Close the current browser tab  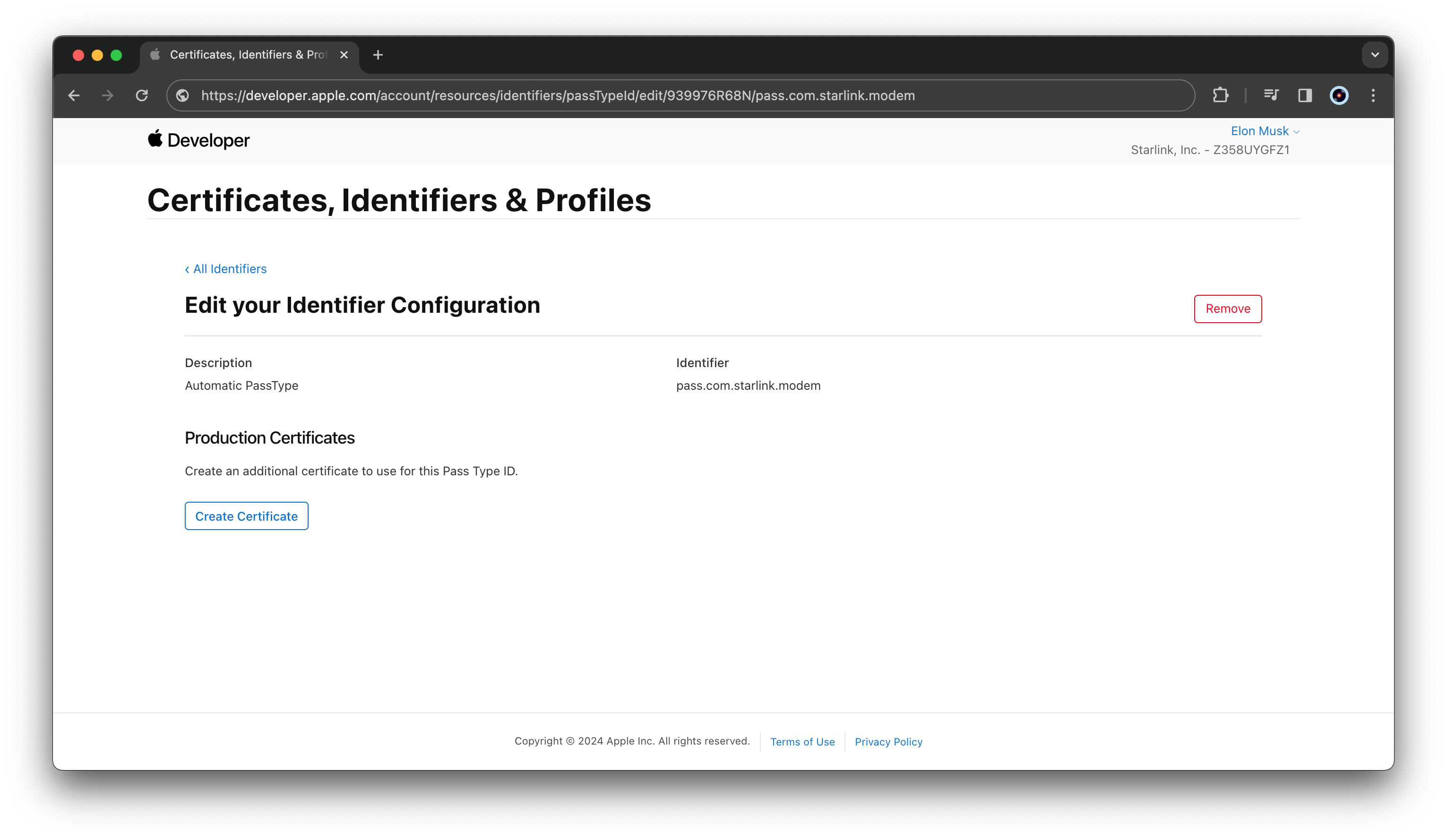pos(344,55)
